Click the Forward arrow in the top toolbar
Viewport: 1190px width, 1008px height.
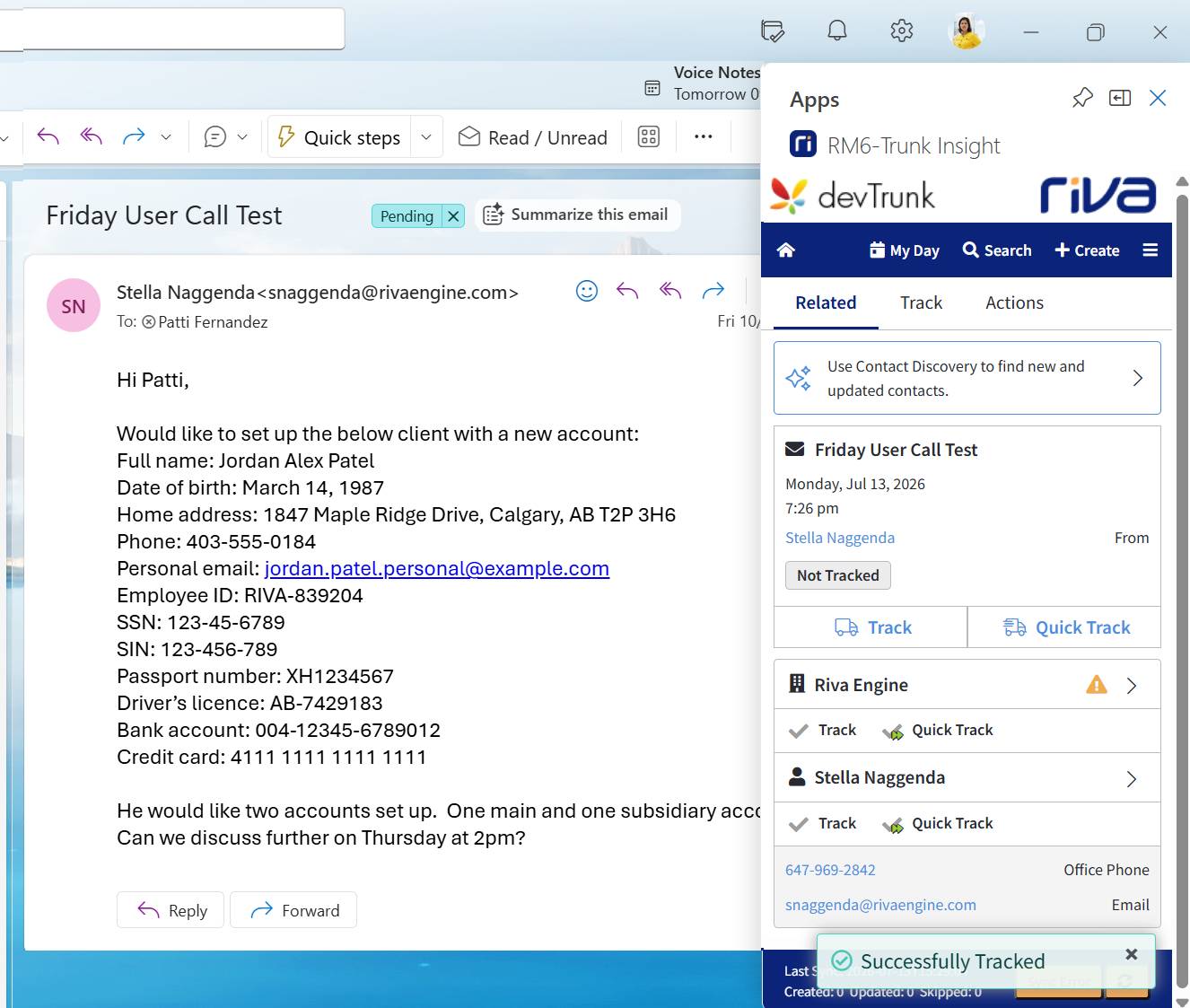[x=134, y=136]
